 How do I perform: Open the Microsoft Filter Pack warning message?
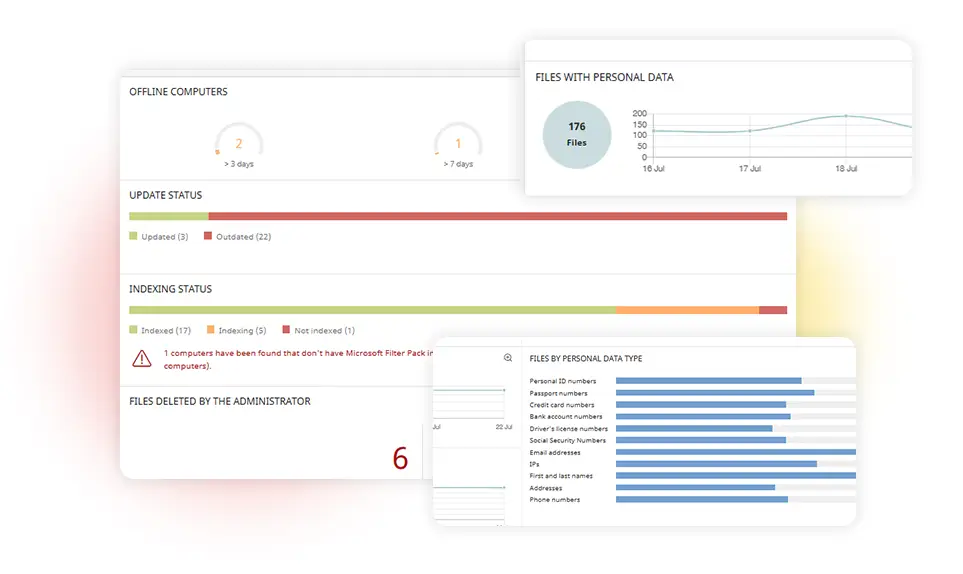(298, 359)
